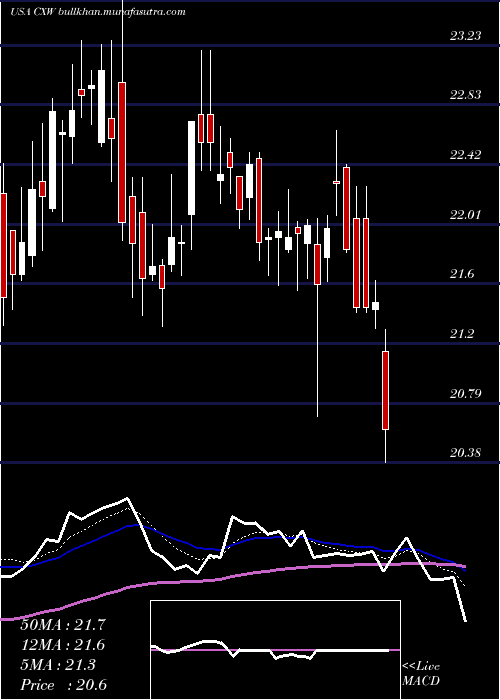The height and width of the screenshot is (700, 500).
Task: Click the 22.42 price axis label
Action: [x=466, y=155]
